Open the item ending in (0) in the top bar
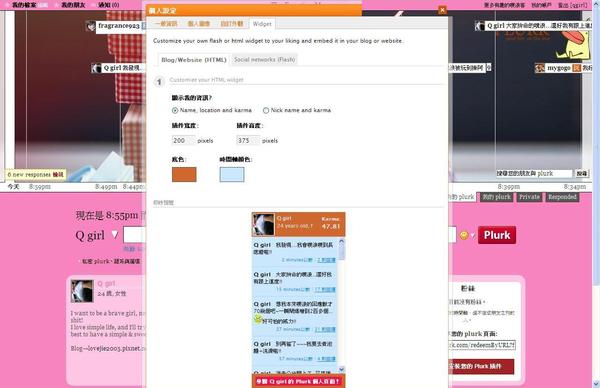 click(109, 5)
